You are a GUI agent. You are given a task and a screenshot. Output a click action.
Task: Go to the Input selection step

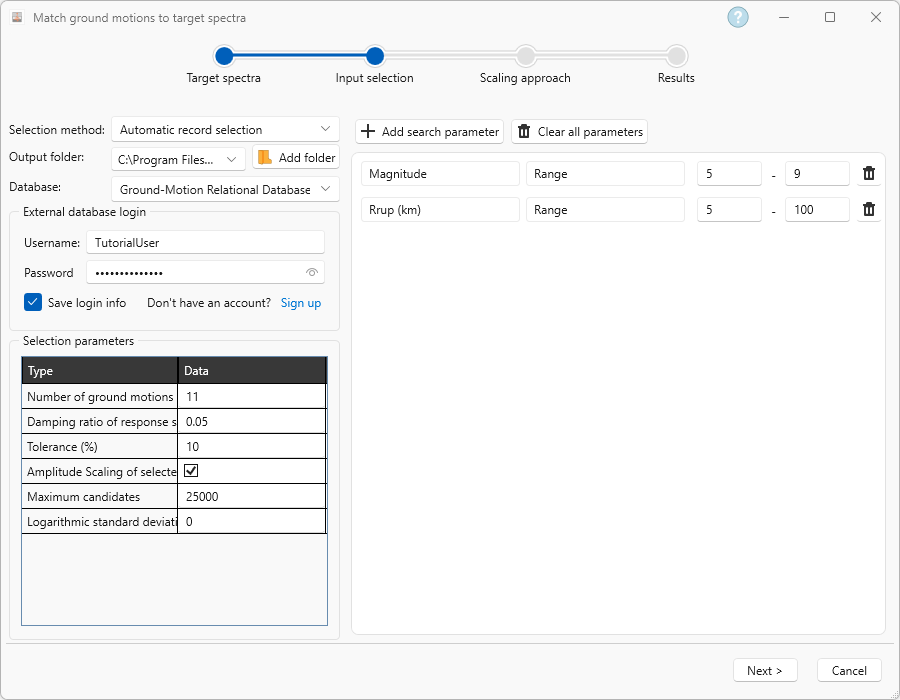[x=375, y=56]
